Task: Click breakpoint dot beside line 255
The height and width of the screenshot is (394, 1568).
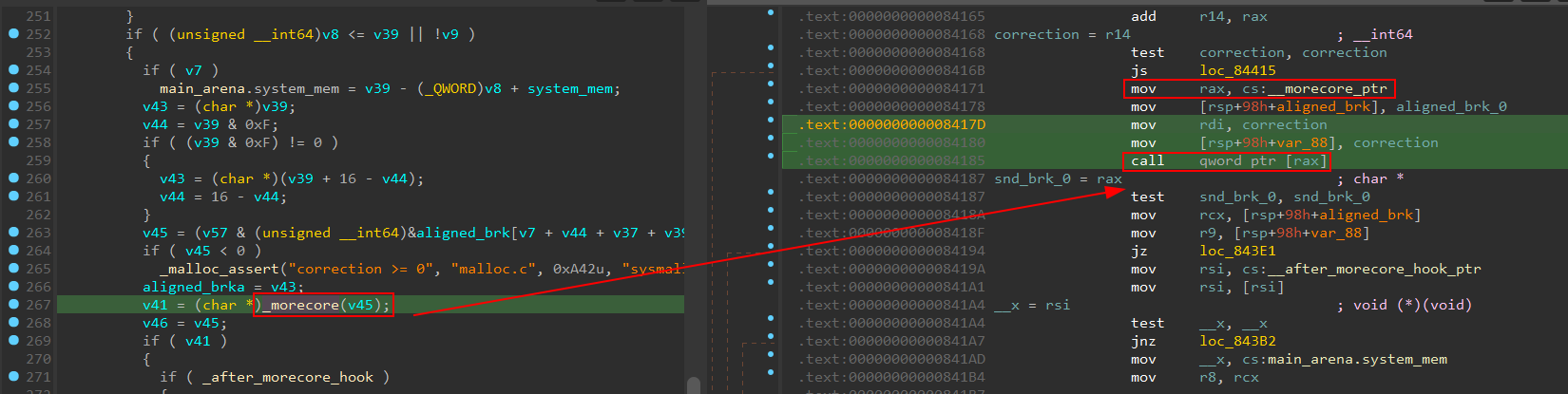Action: coord(13,88)
